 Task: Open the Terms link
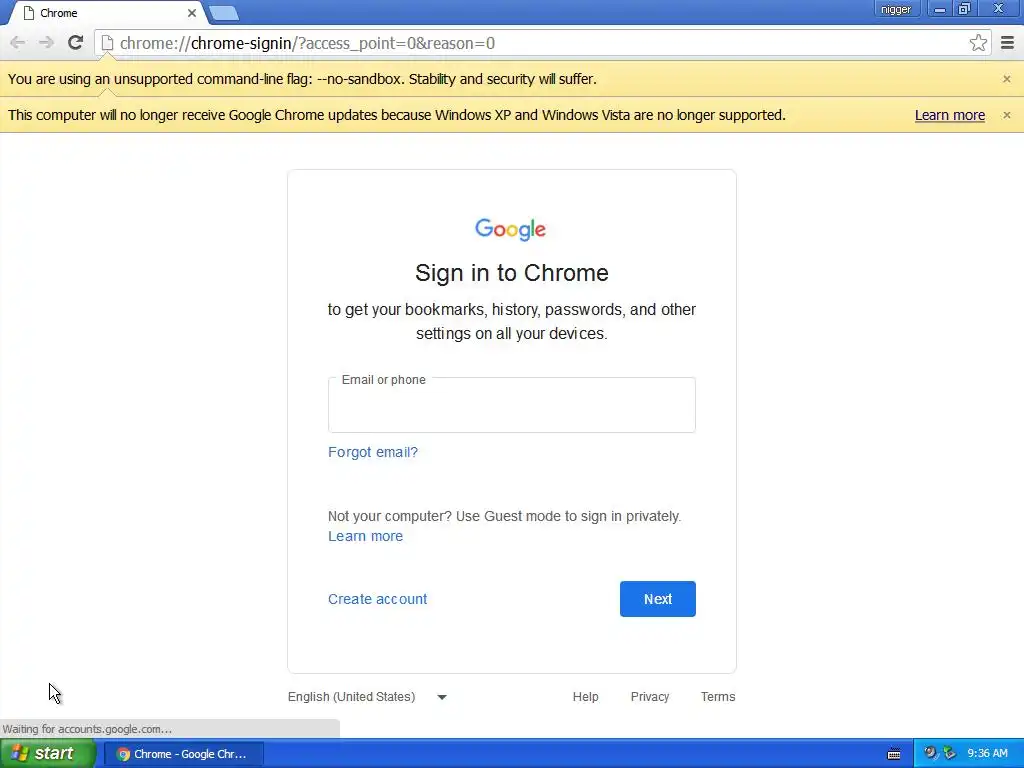[718, 697]
